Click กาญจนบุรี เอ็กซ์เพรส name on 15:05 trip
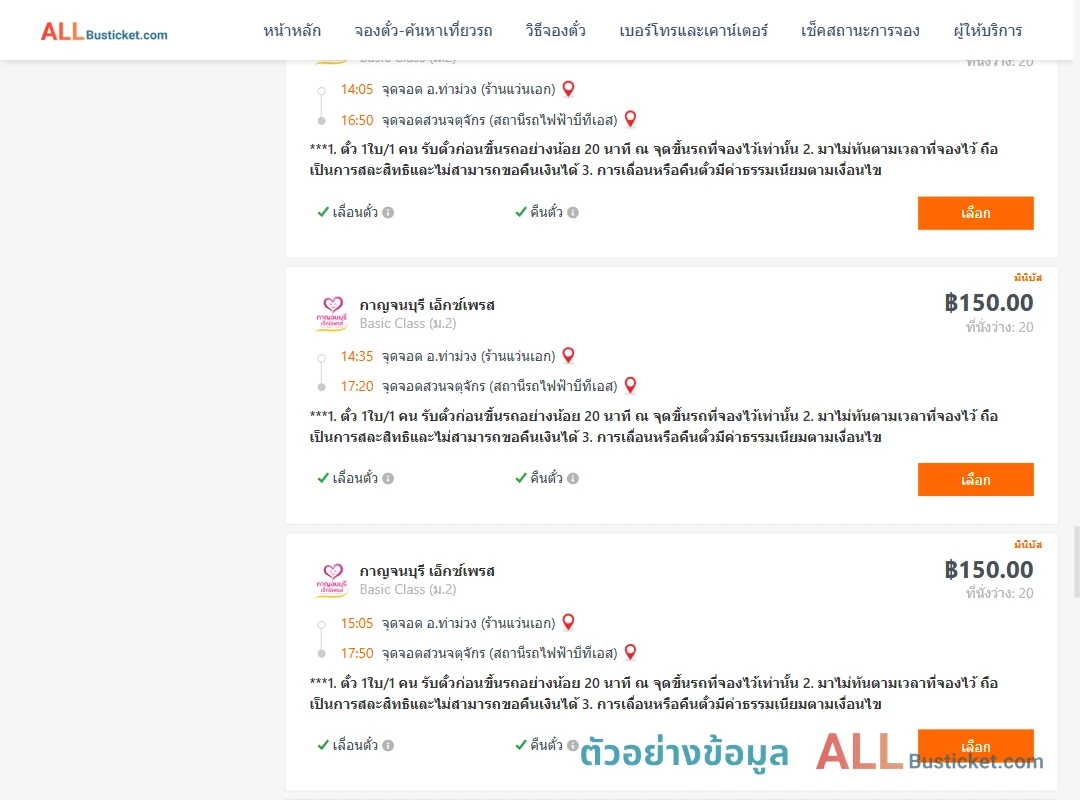 pos(427,571)
